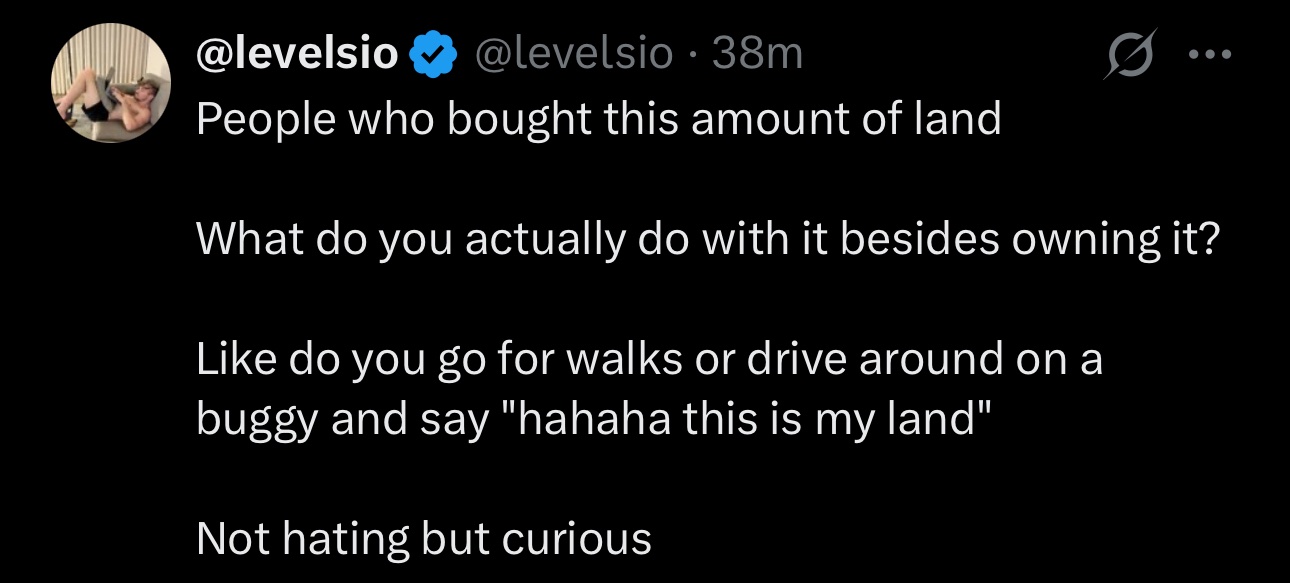This screenshot has width=1290, height=583.
Task: Click the blue verified checkmark badge
Action: pos(431,53)
